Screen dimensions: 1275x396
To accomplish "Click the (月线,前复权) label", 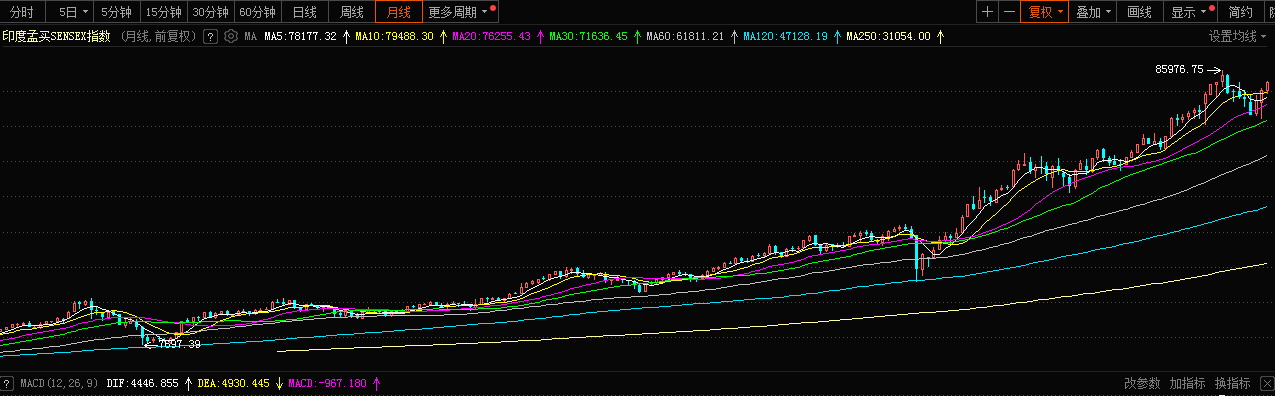I will coord(158,36).
